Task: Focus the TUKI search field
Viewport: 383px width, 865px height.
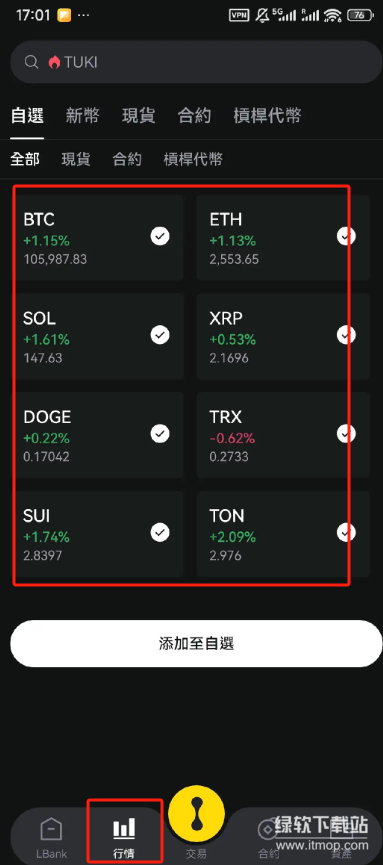Action: coord(196,62)
